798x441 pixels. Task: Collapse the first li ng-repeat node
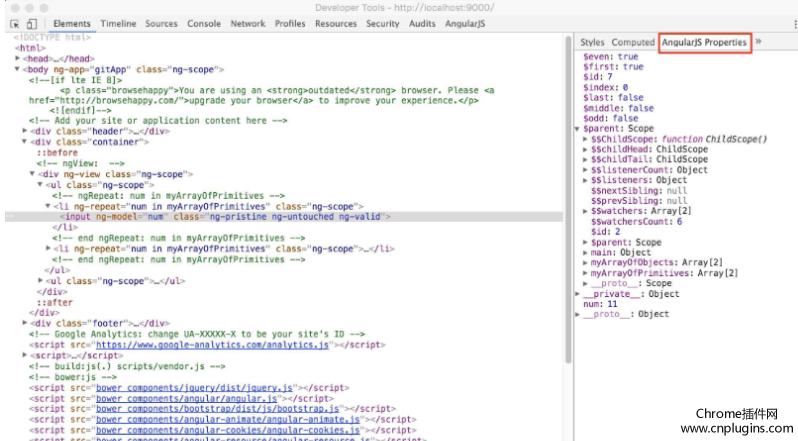pyautogui.click(x=48, y=206)
